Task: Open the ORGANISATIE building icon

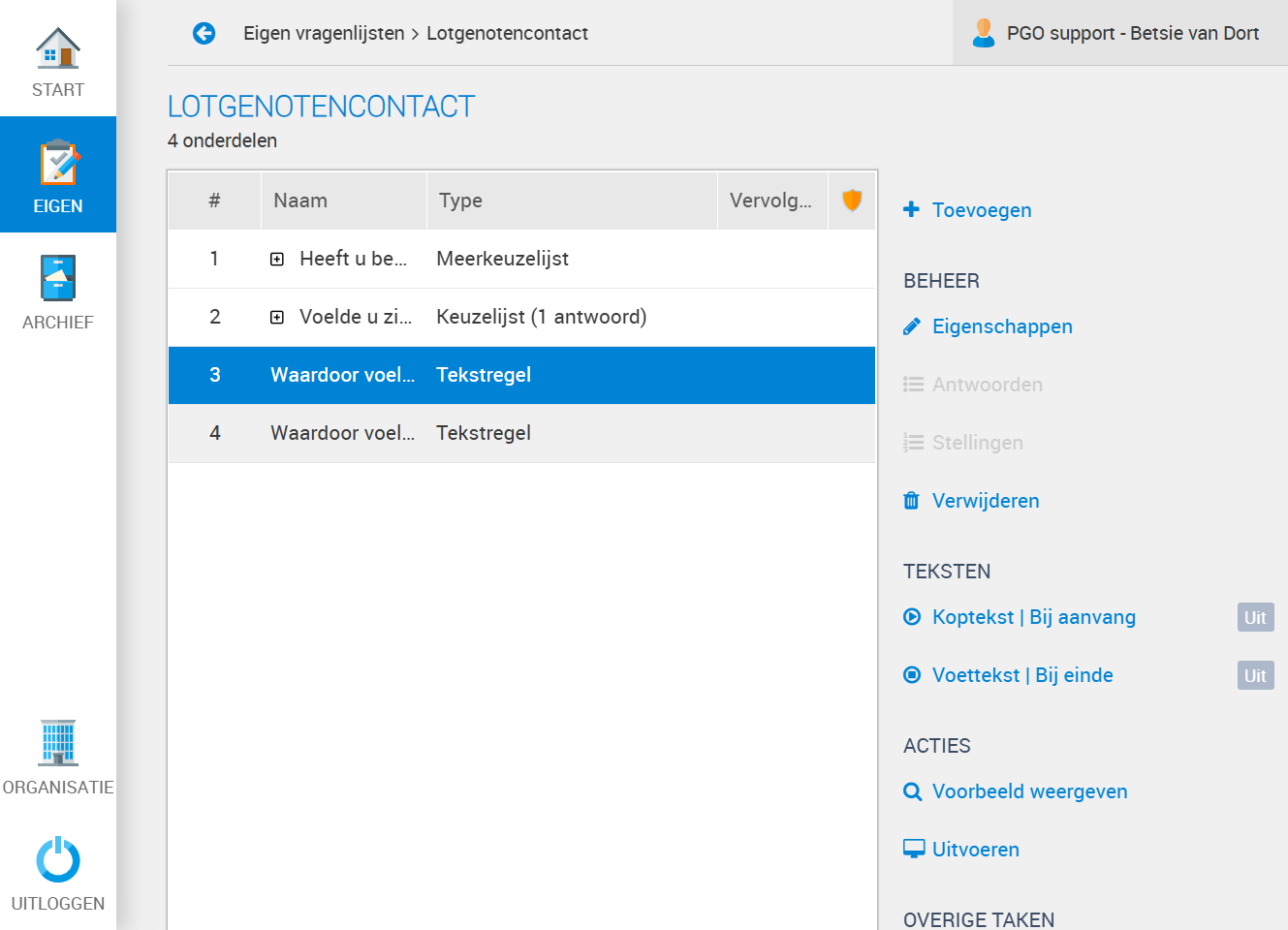Action: 58,743
